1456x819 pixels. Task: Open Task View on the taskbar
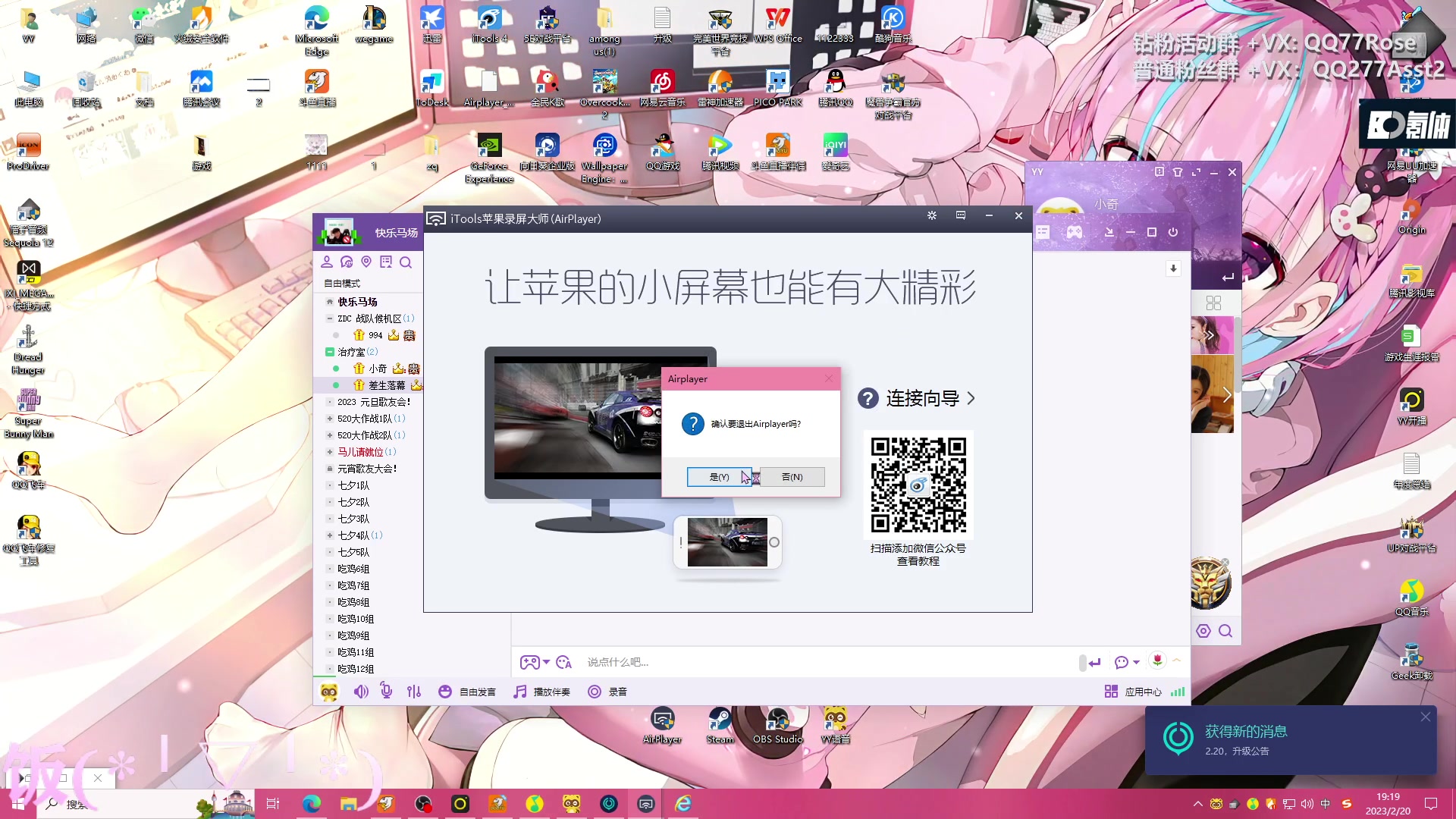[273, 804]
